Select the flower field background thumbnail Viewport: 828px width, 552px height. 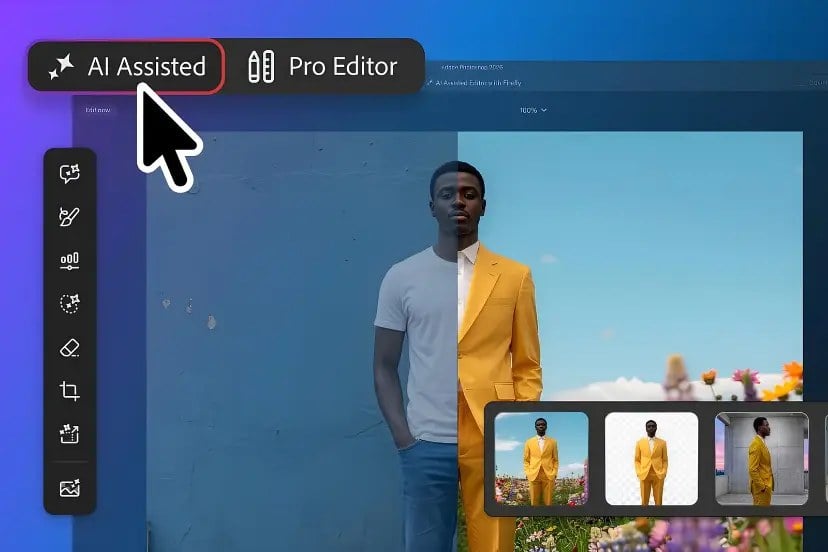tap(541, 459)
